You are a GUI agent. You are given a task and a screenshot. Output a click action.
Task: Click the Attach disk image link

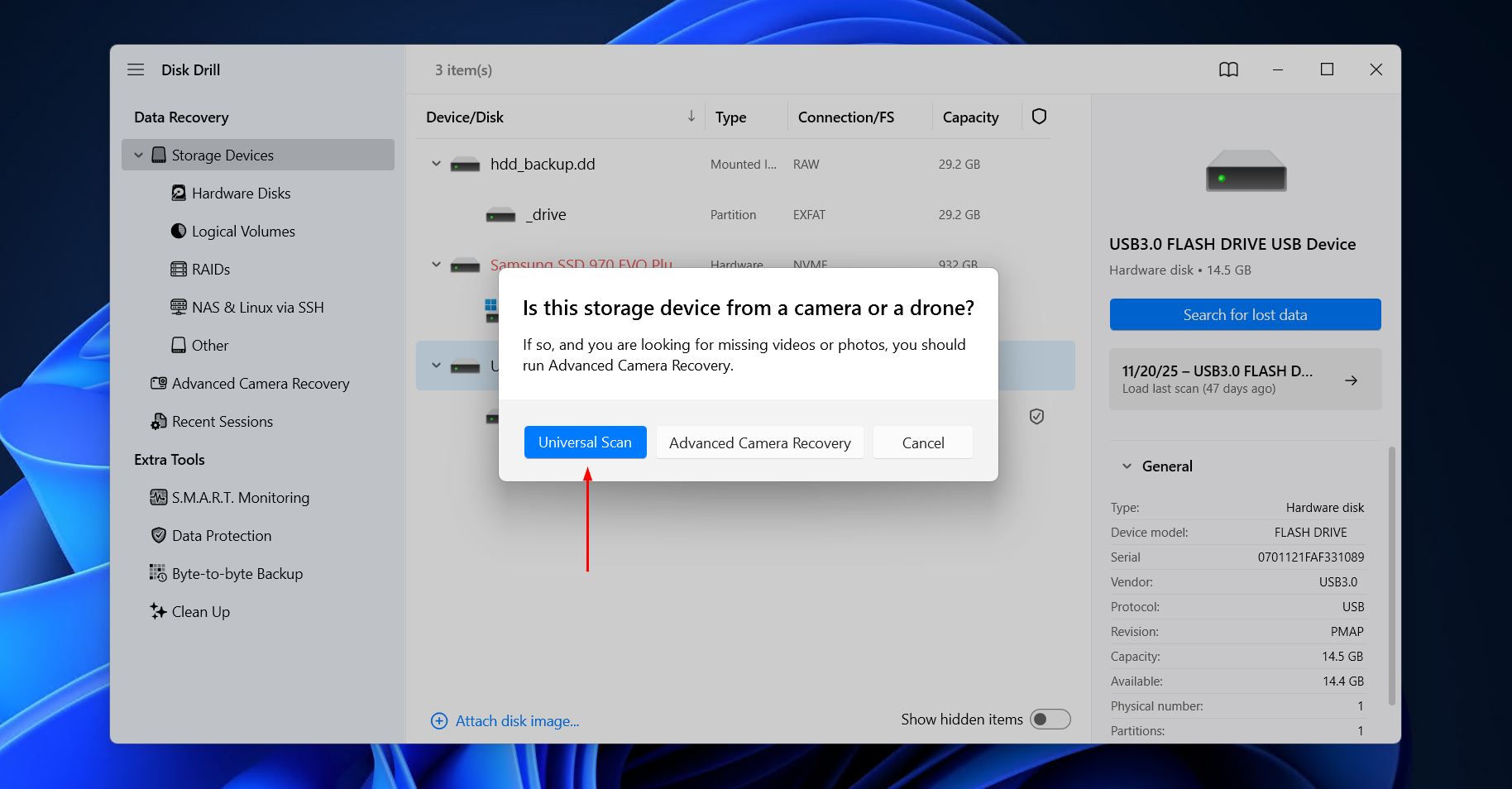517,721
